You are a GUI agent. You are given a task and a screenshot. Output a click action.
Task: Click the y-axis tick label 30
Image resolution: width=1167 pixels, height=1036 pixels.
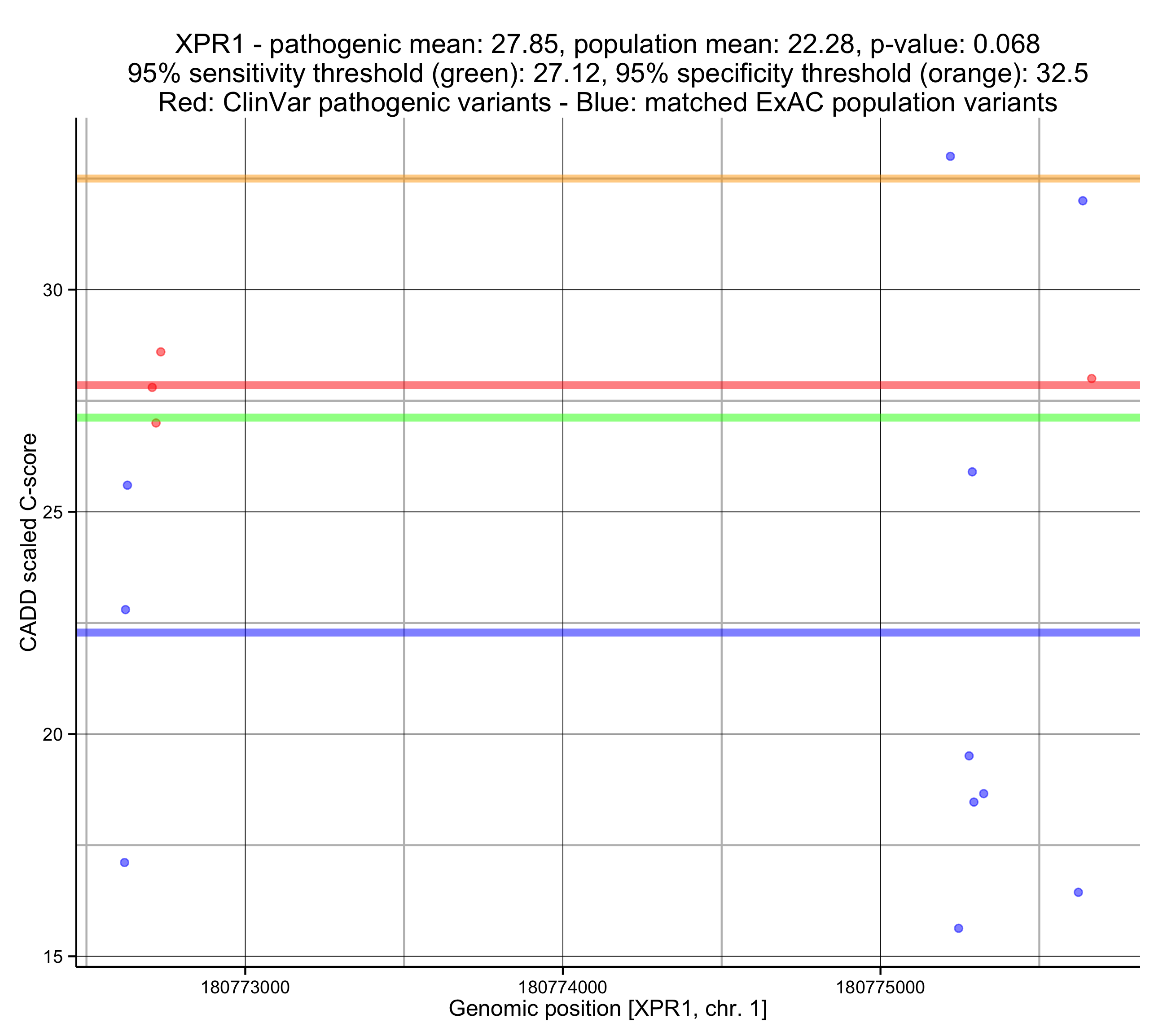(52, 291)
